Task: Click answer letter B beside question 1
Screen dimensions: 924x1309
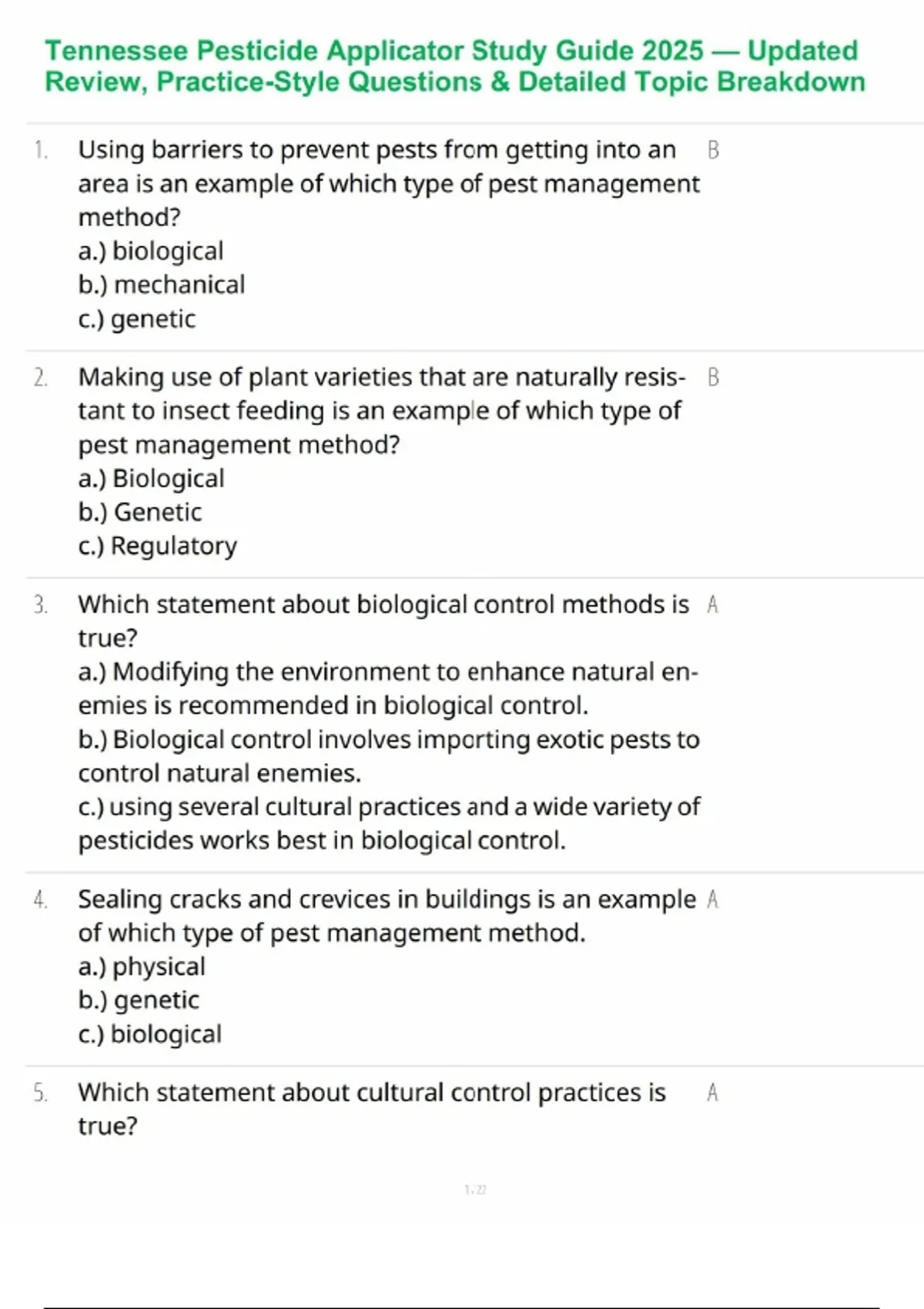Action: (713, 150)
